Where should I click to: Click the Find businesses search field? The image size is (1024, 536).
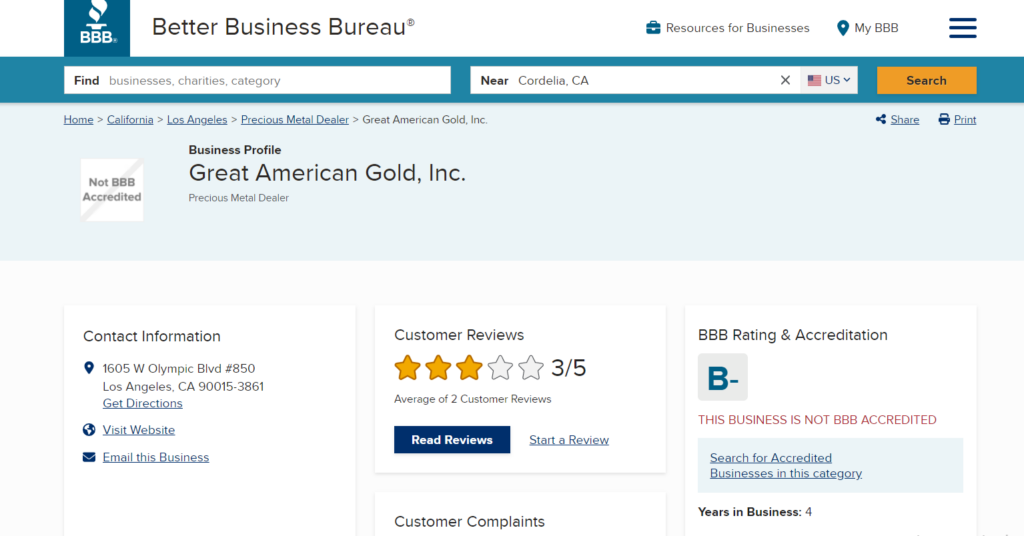(257, 80)
